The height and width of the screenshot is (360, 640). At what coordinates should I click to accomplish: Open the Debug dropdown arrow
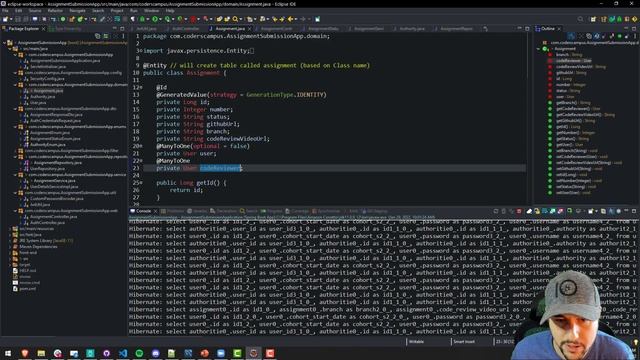[x=147, y=19]
